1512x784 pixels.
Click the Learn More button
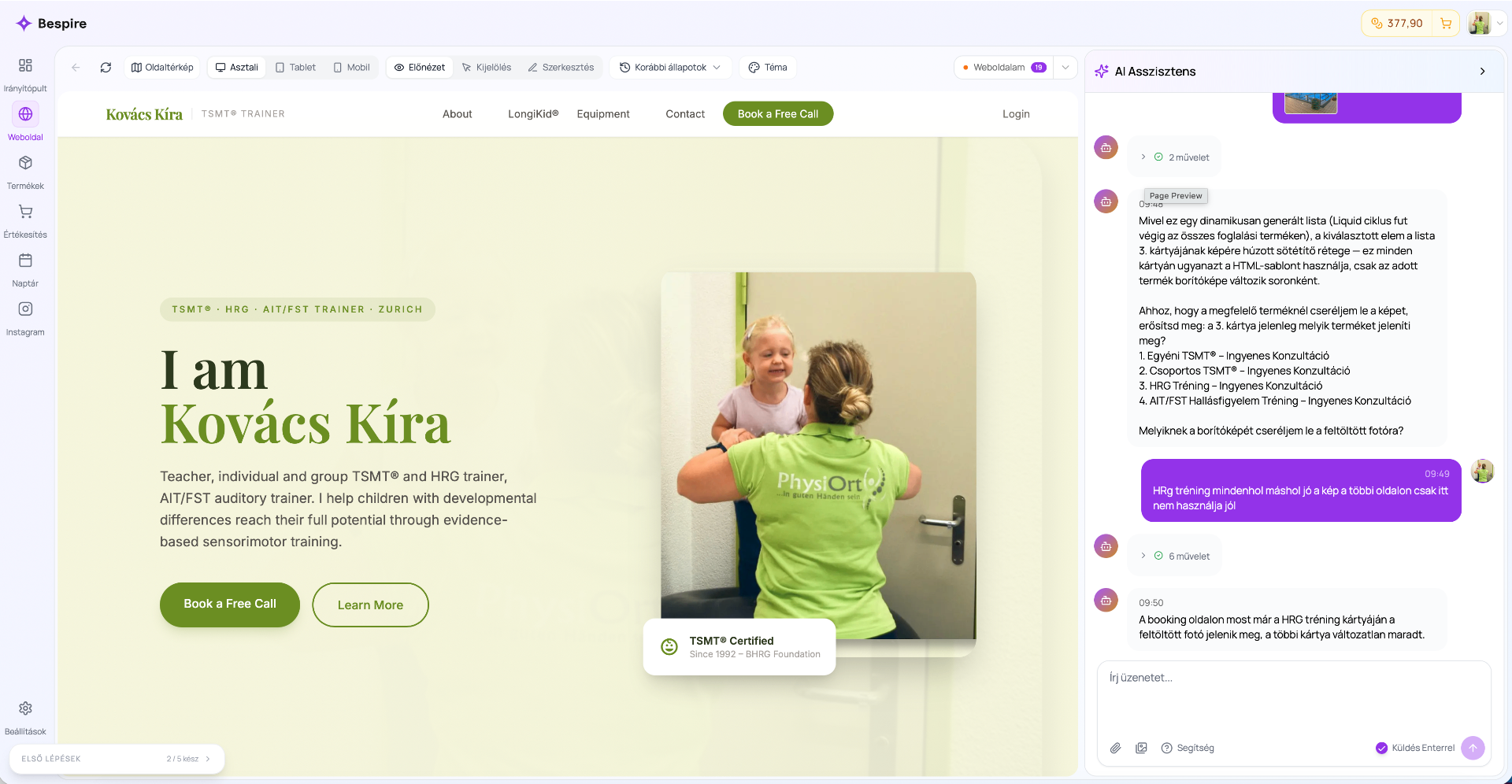(x=370, y=605)
